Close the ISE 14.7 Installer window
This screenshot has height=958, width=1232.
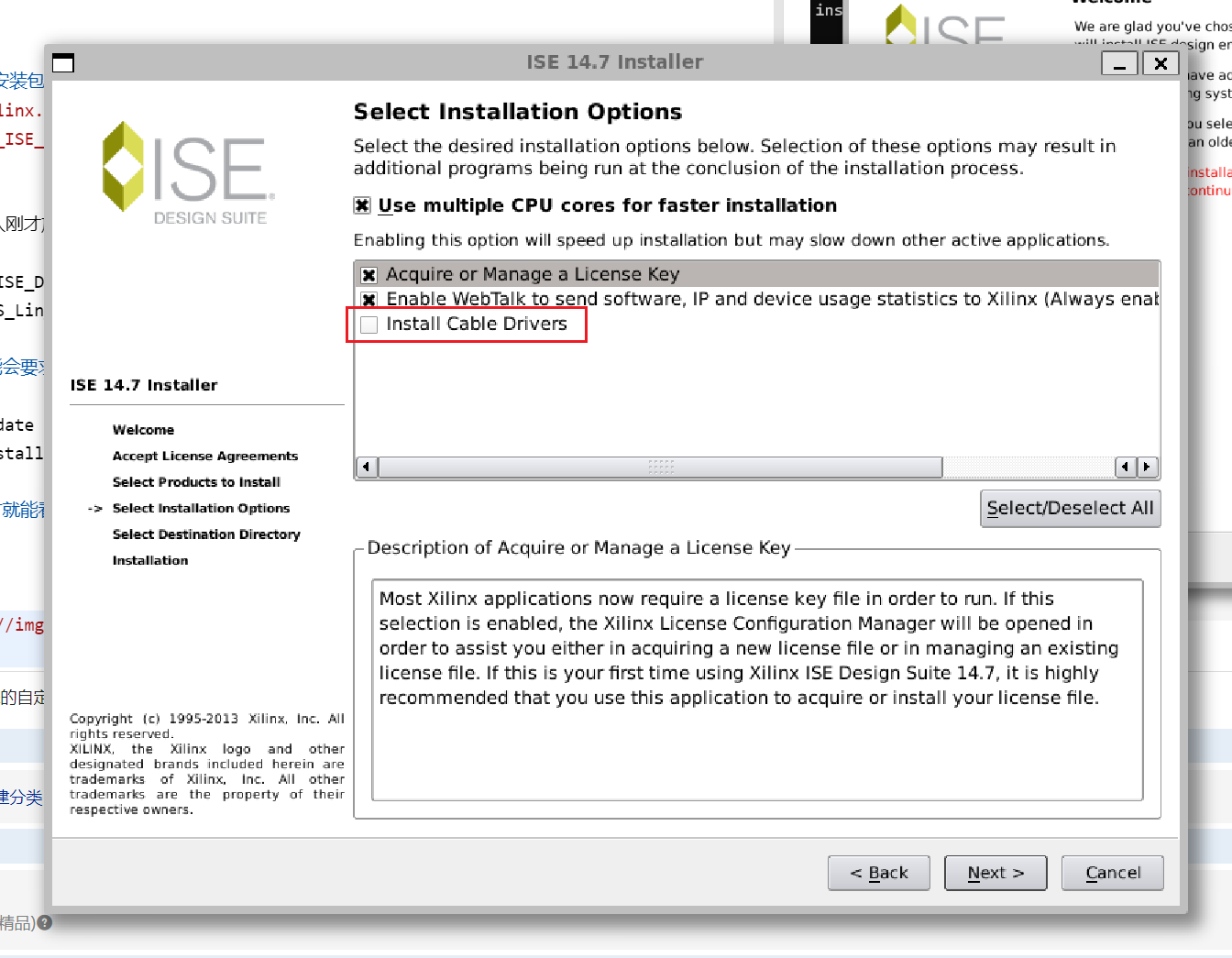point(1160,63)
